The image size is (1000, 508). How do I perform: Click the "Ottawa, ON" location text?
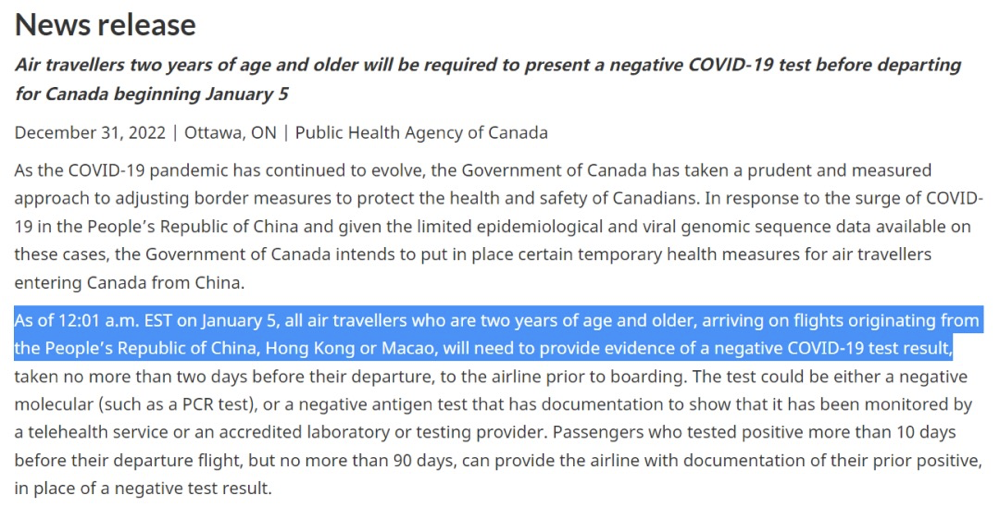(x=230, y=133)
